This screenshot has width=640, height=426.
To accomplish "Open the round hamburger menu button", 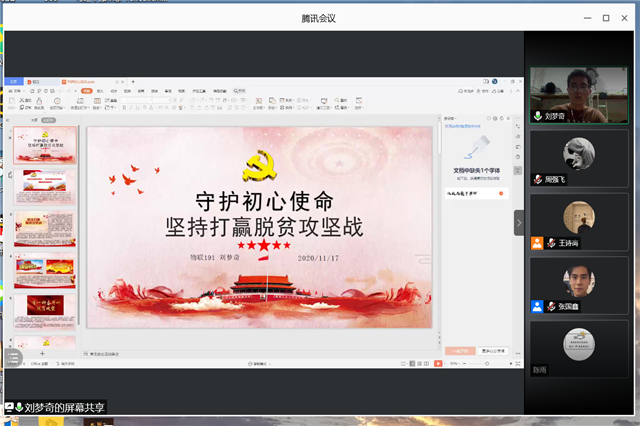I will (14, 357).
